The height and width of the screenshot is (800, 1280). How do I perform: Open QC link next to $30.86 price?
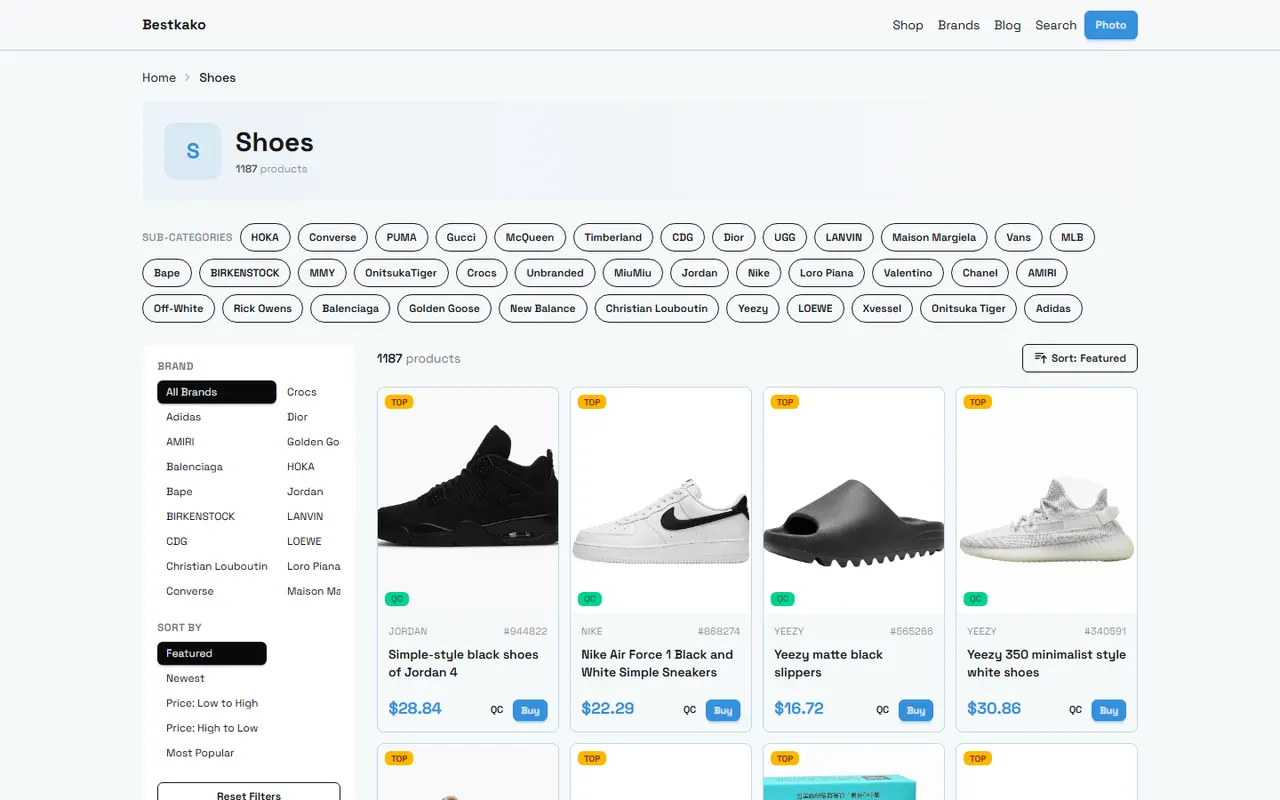[x=1075, y=710]
